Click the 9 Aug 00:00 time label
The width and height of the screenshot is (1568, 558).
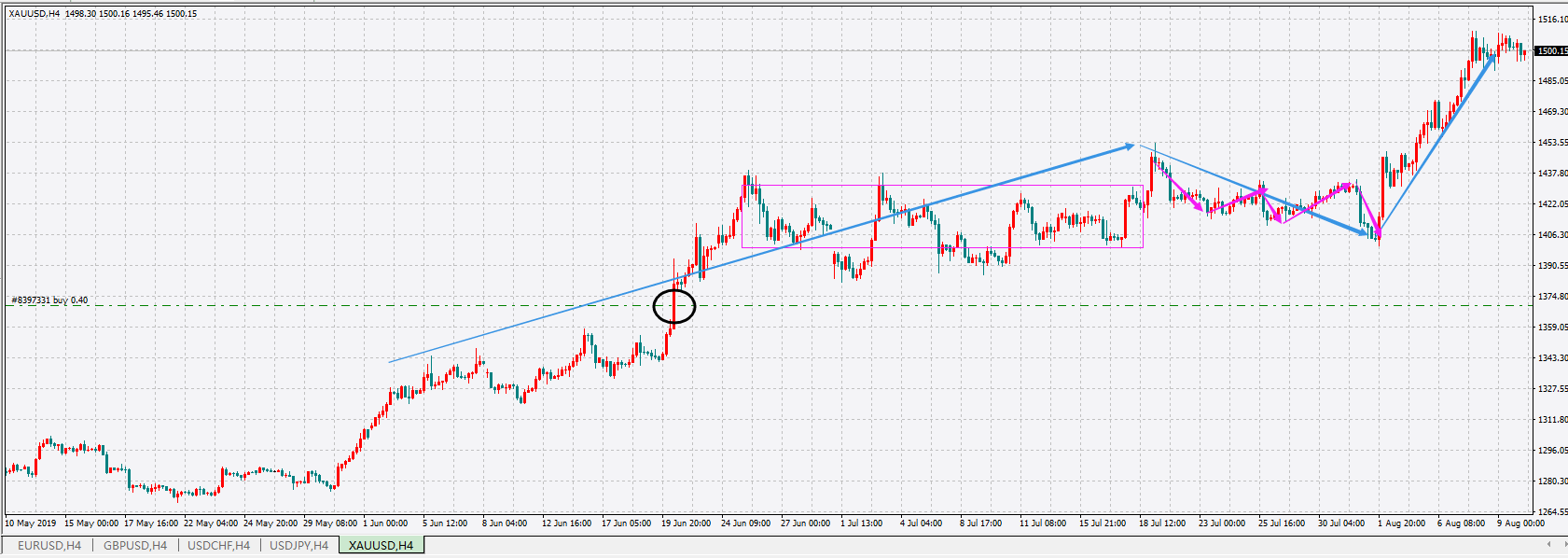pos(1520,523)
